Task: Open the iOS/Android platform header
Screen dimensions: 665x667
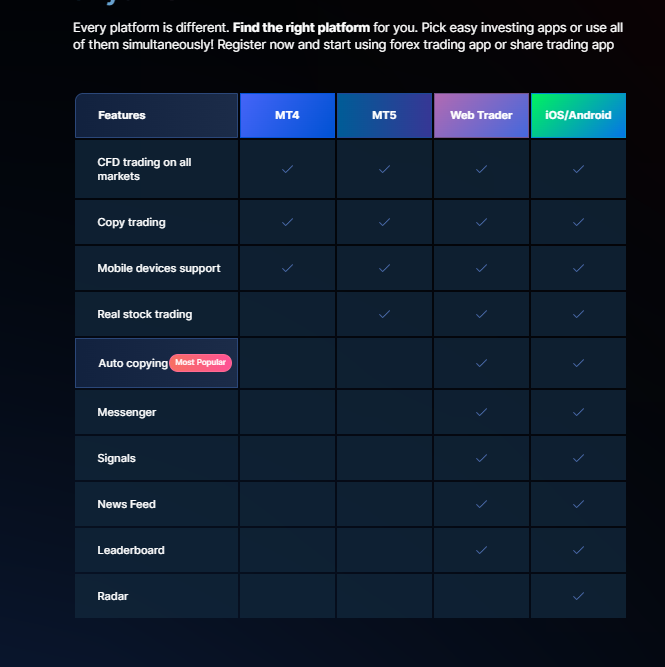Action: (578, 115)
